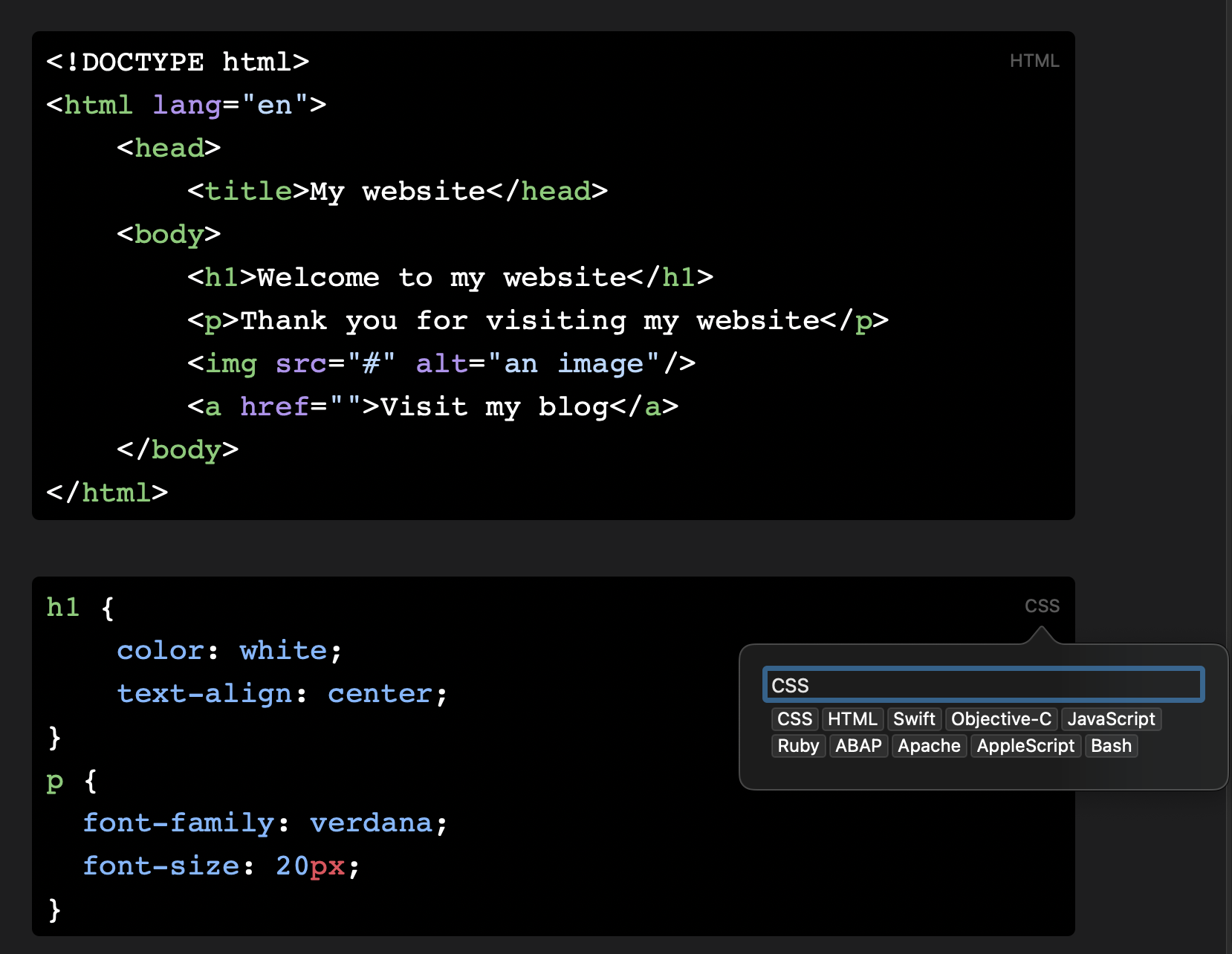Focus the language search field containing CSS
Screen dimensions: 1232x954
(982, 685)
